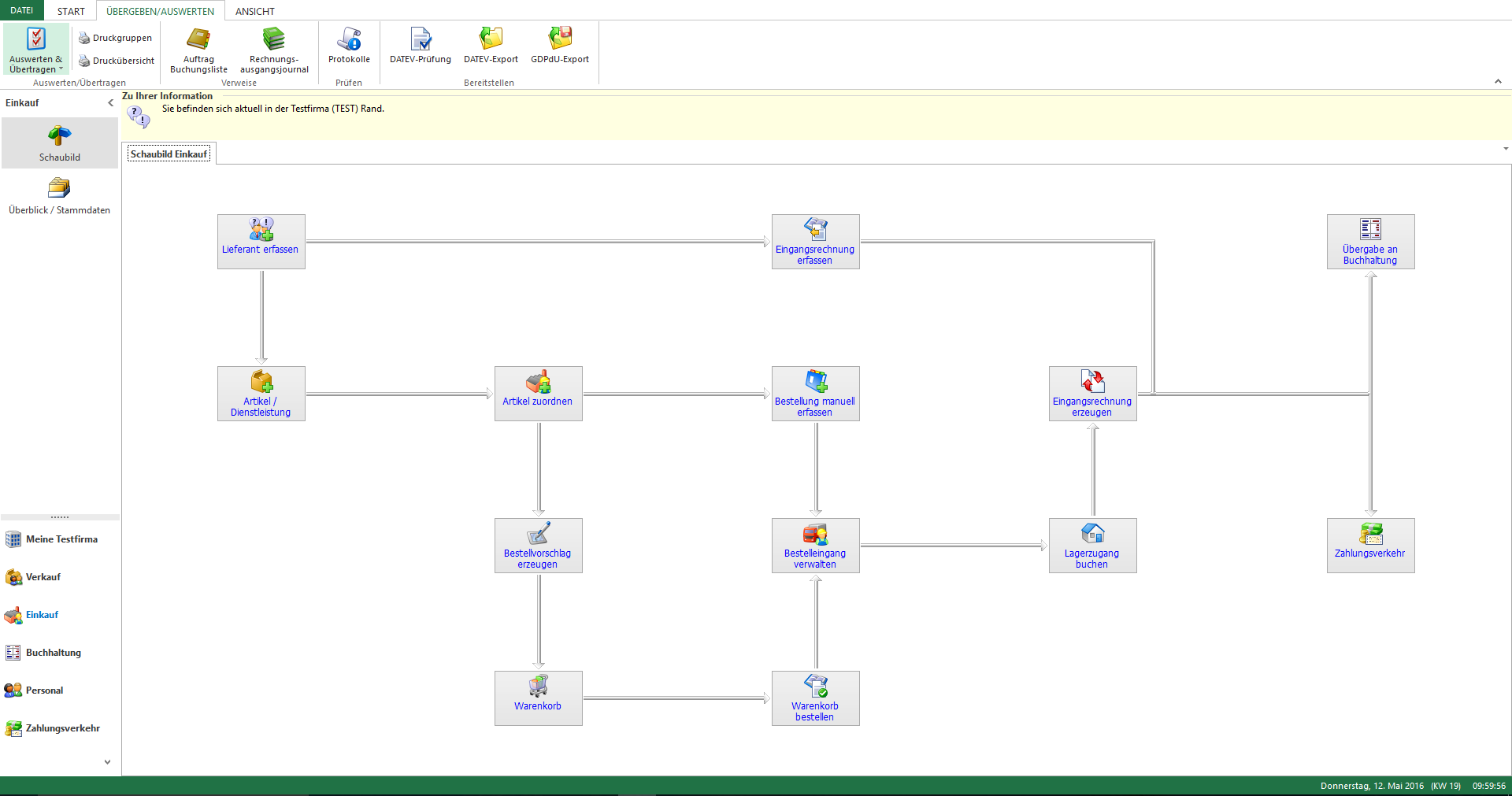Click Übergabe an Buchhaltung tile
The image size is (1512, 796).
1370,242
